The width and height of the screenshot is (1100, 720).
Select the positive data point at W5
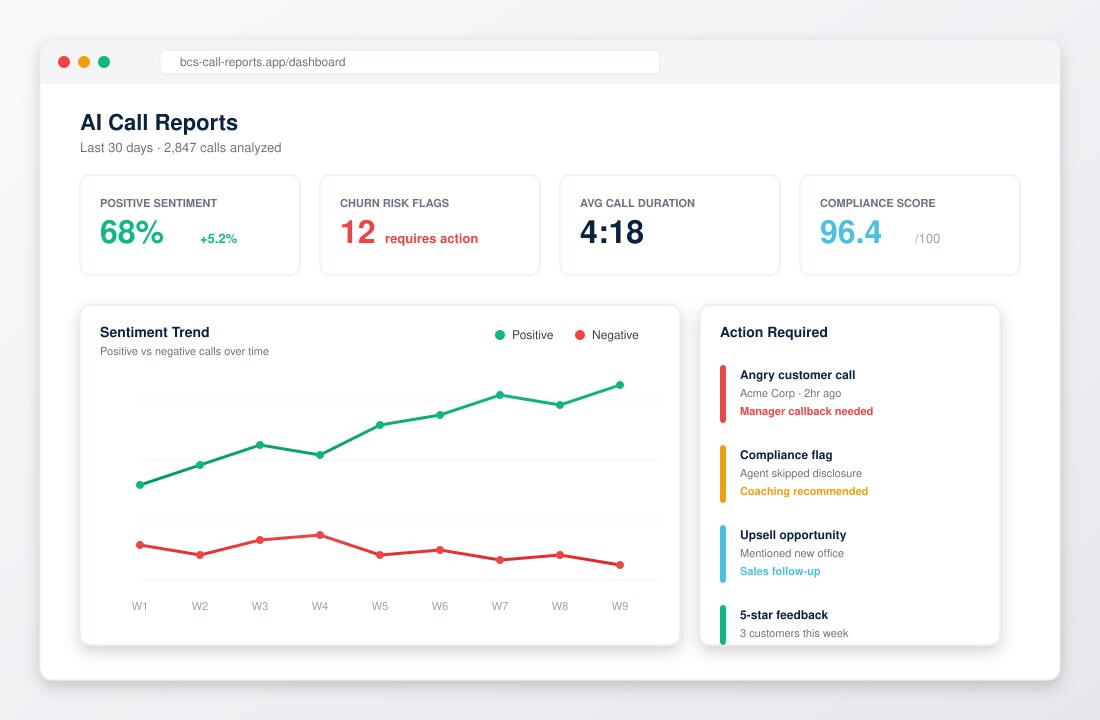point(380,425)
